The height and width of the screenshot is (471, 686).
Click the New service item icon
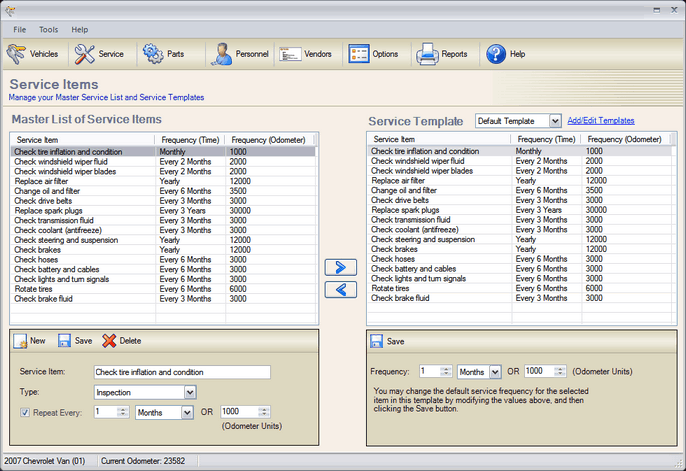tap(20, 341)
